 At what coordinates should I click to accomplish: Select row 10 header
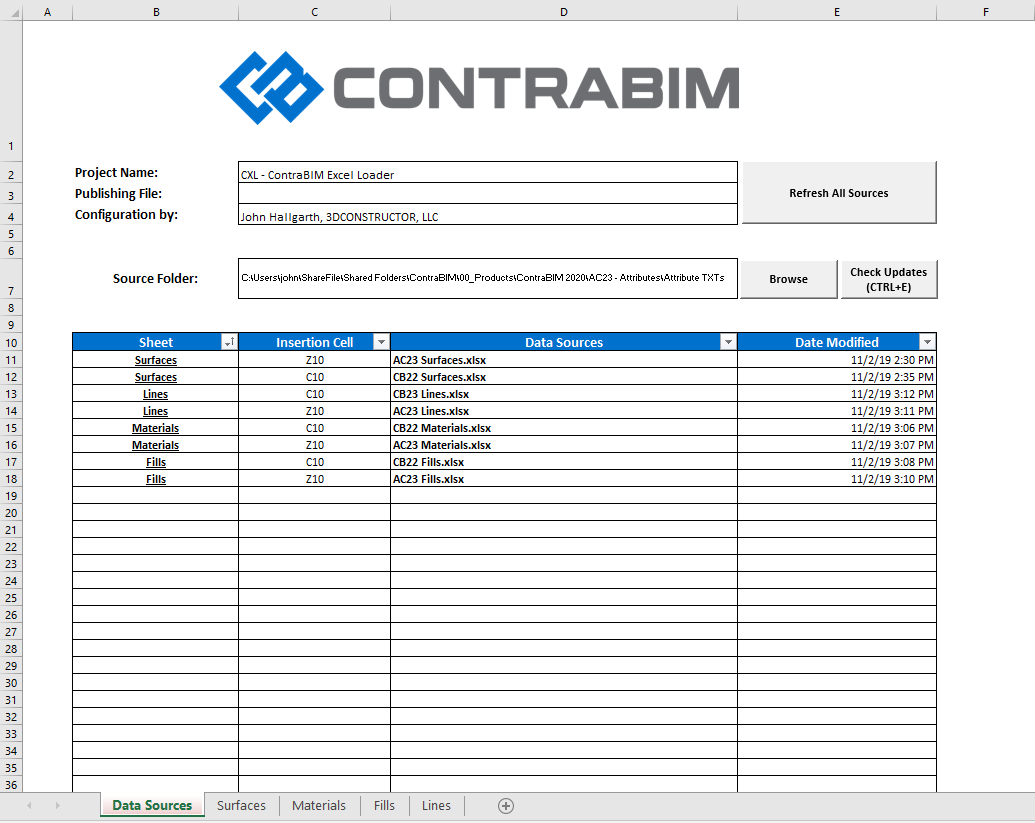pyautogui.click(x=11, y=342)
